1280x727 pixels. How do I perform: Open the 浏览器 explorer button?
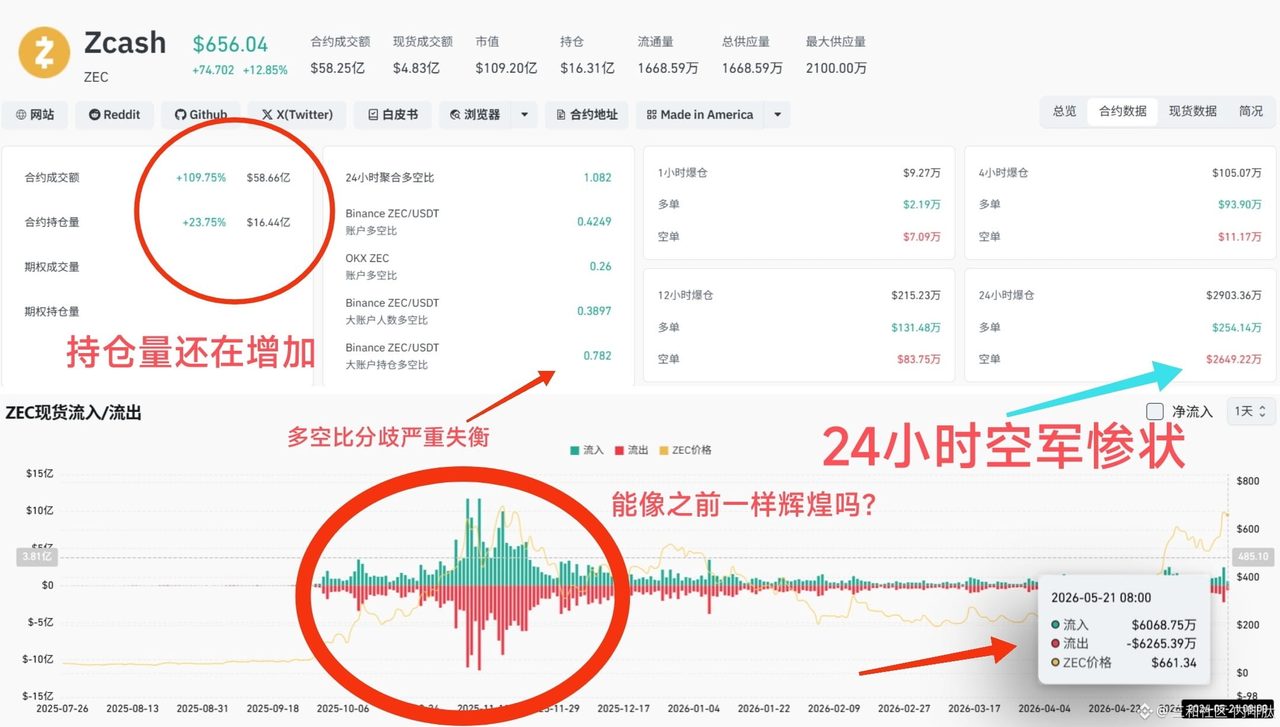pos(476,115)
